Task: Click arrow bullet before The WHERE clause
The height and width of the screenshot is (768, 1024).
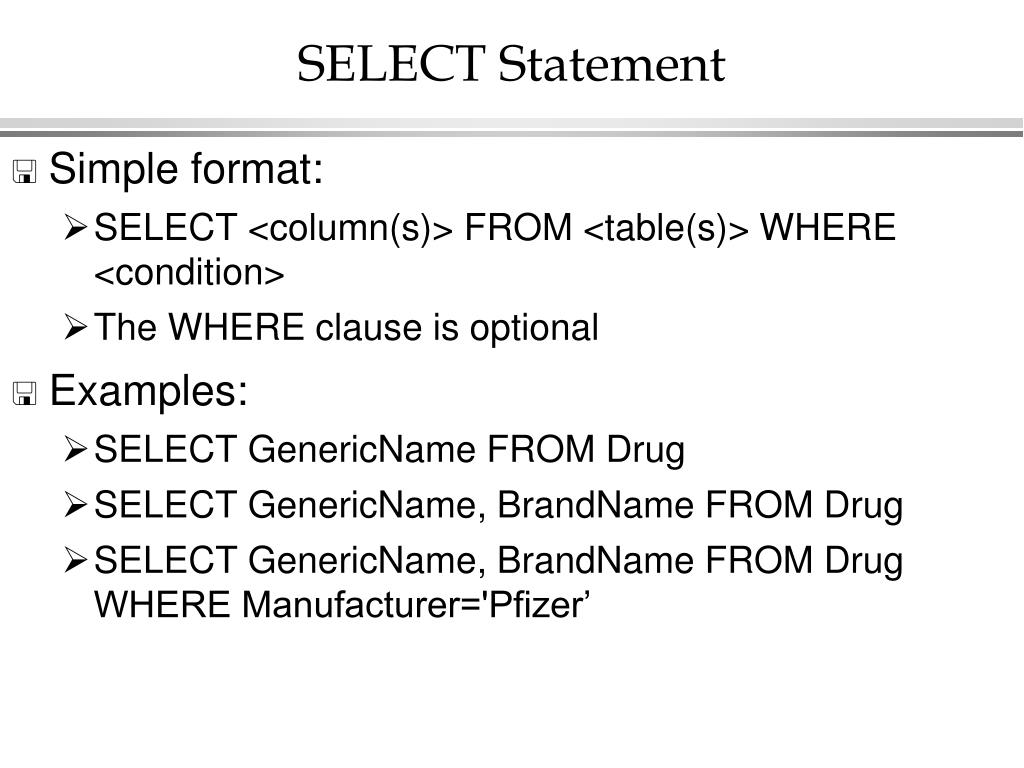Action: [x=76, y=327]
